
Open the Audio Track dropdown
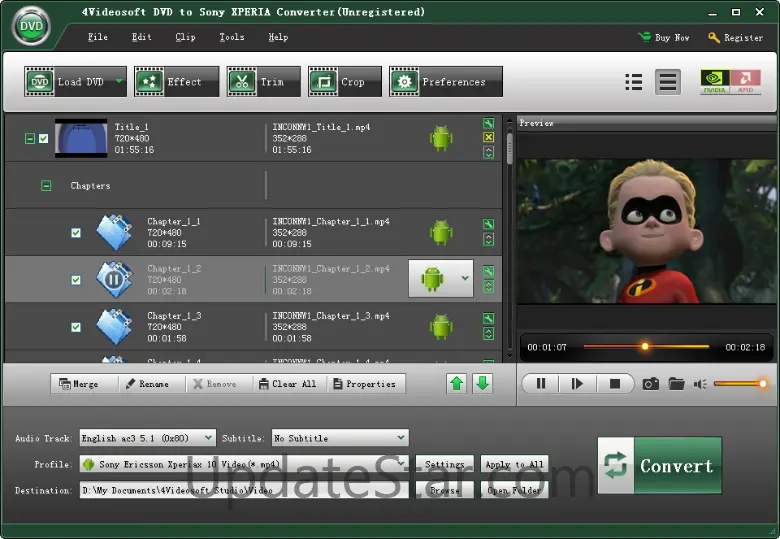tap(148, 438)
